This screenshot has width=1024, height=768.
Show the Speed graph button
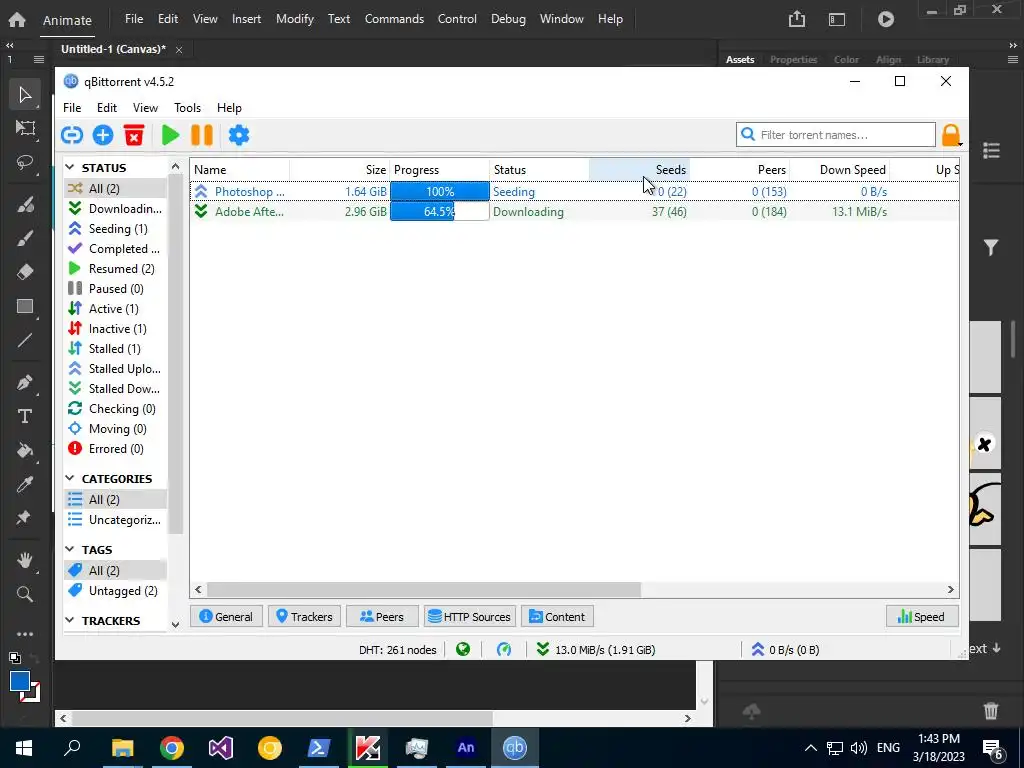point(922,616)
